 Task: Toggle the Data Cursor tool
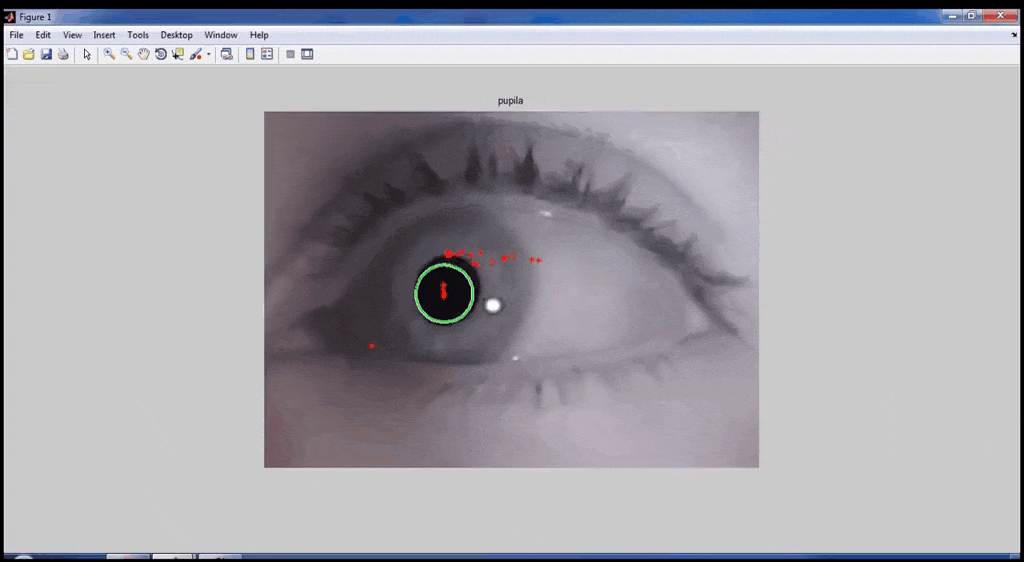(x=177, y=54)
